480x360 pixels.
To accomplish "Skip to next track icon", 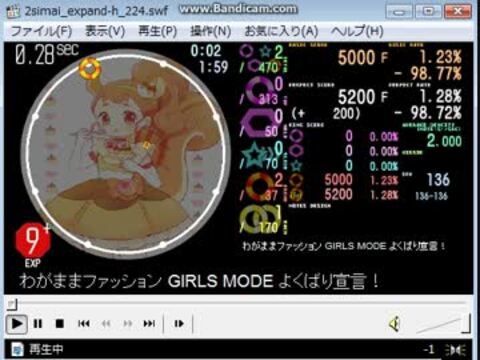I will pos(149,323).
